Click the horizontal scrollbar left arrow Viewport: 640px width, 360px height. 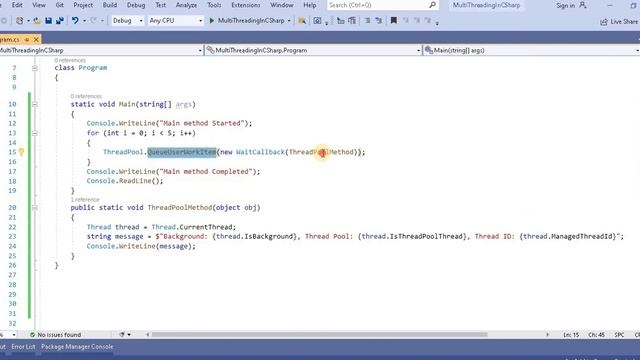click(x=148, y=335)
